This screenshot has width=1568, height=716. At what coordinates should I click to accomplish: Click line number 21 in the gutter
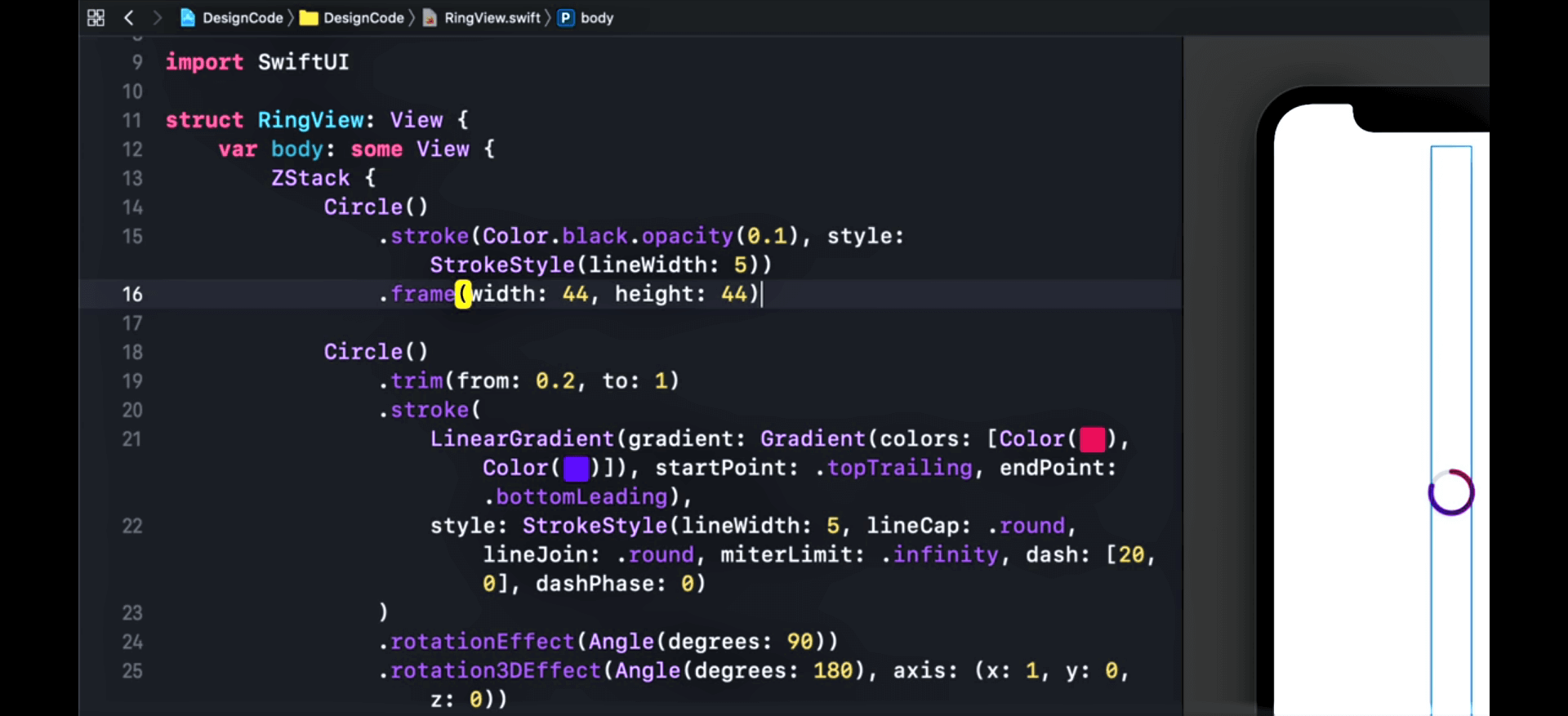tap(132, 439)
